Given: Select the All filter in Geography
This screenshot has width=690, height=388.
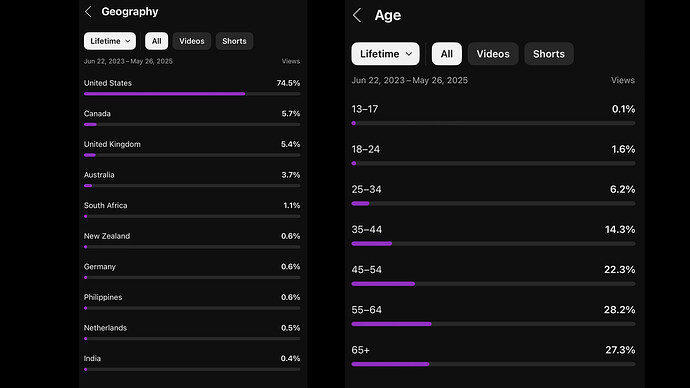Looking at the screenshot, I should click(x=157, y=41).
